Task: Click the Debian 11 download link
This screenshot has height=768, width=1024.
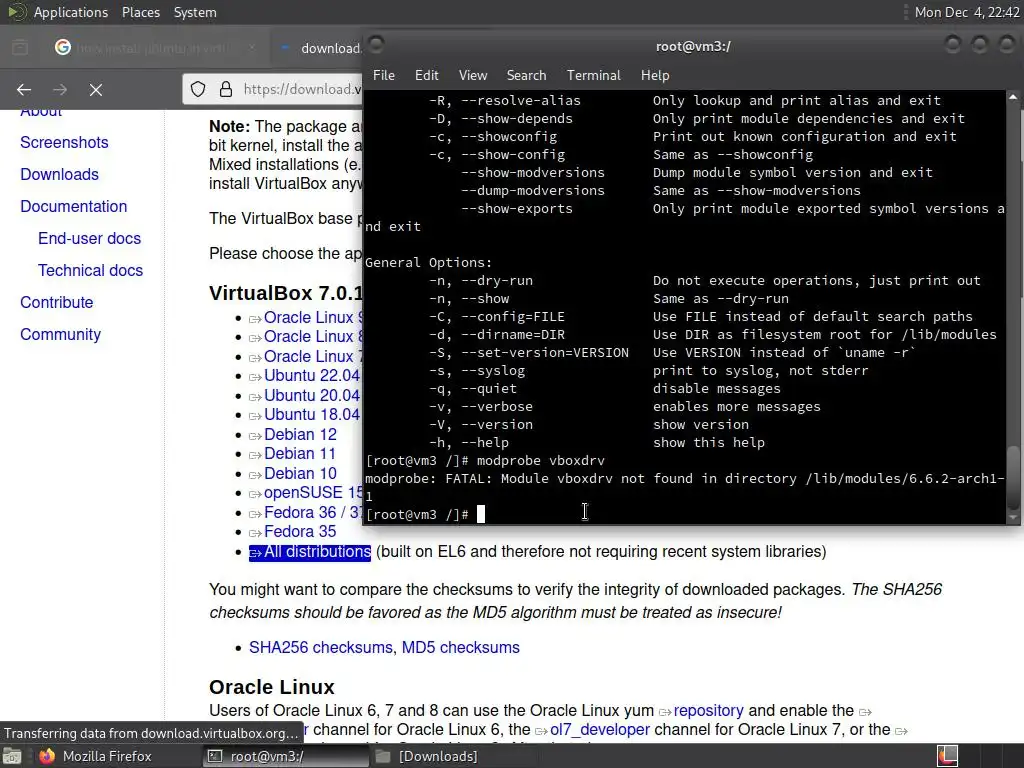Action: [300, 453]
